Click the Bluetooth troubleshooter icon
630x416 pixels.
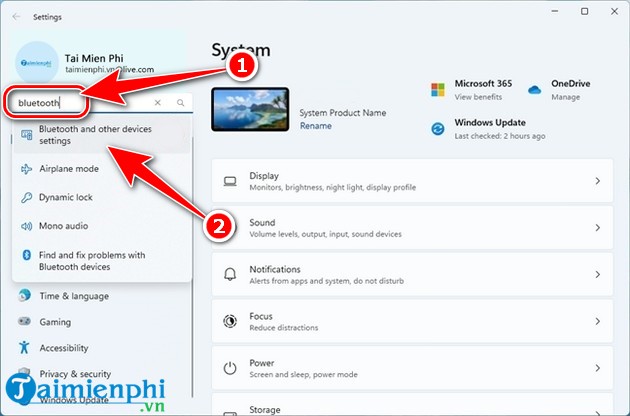(x=27, y=255)
